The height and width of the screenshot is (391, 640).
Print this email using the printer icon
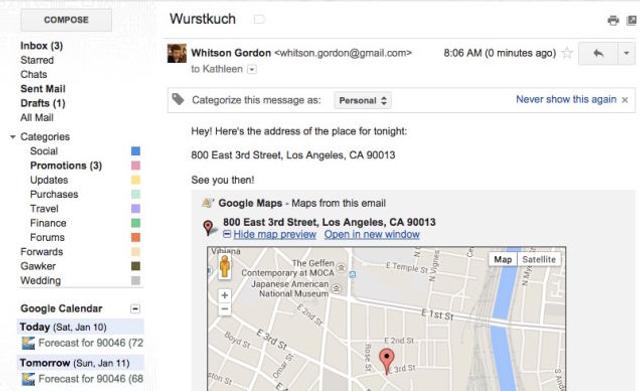[613, 20]
